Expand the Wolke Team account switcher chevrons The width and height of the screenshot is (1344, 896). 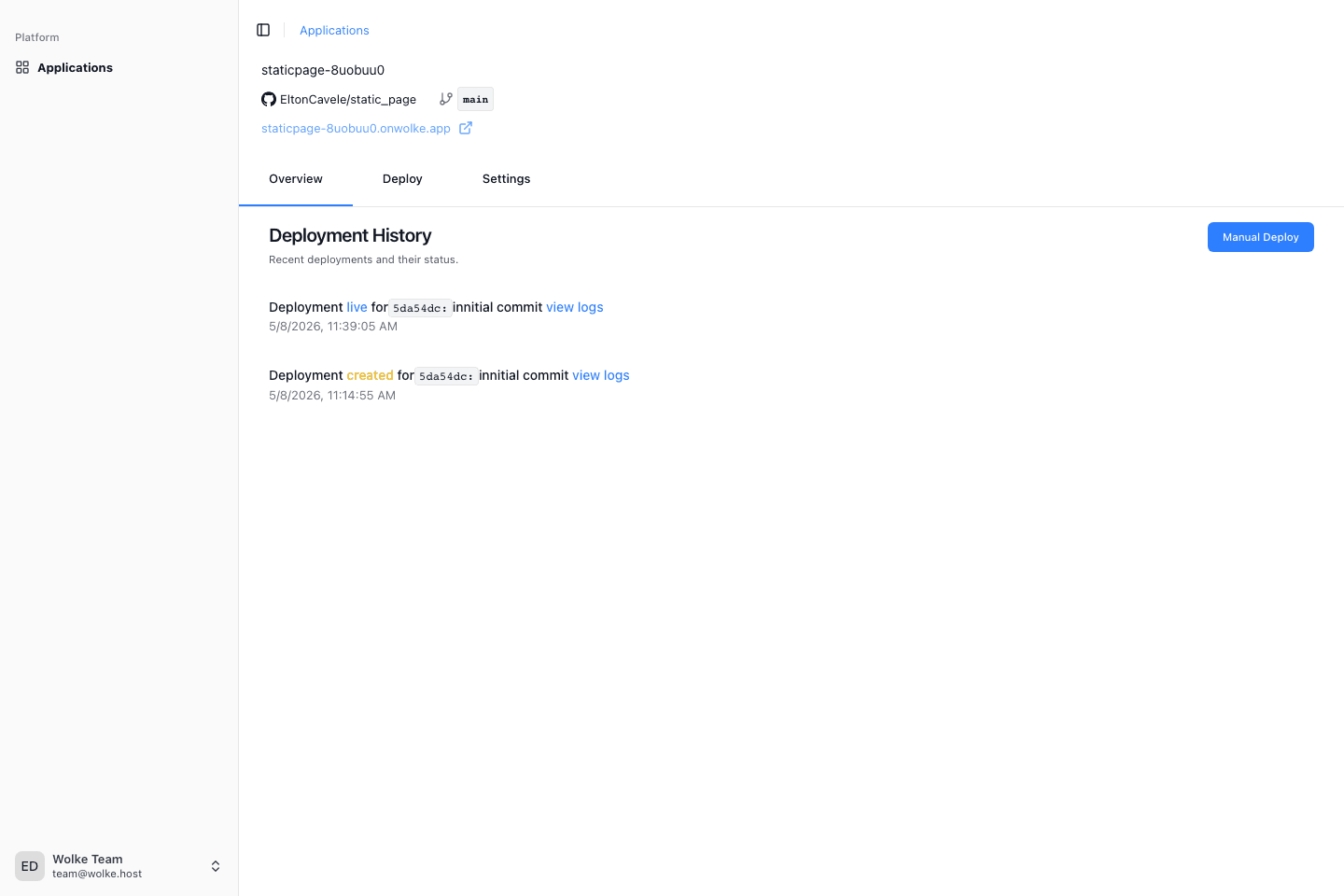(216, 866)
